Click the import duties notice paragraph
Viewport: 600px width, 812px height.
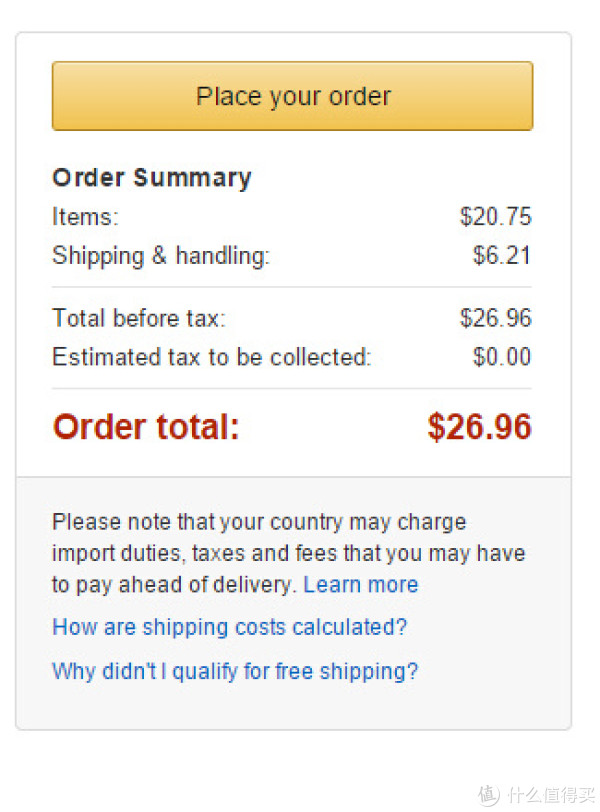click(x=289, y=553)
